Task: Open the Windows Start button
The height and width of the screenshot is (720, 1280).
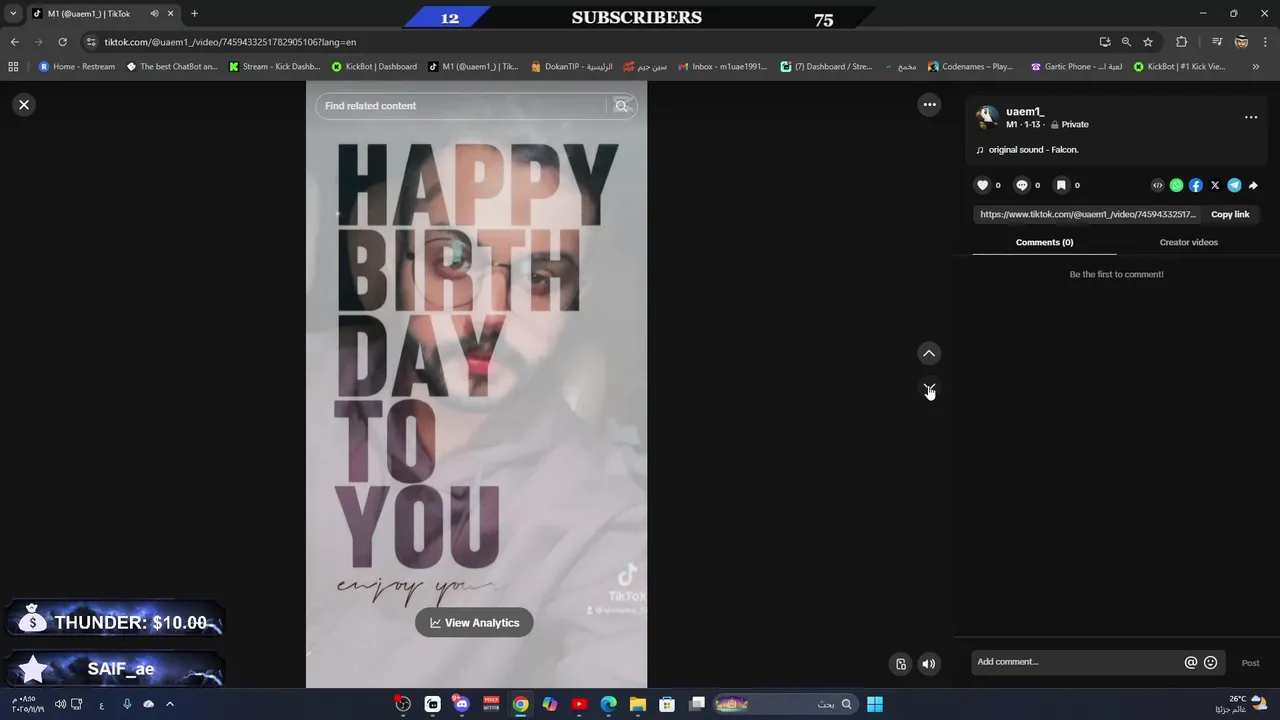Action: tap(875, 704)
